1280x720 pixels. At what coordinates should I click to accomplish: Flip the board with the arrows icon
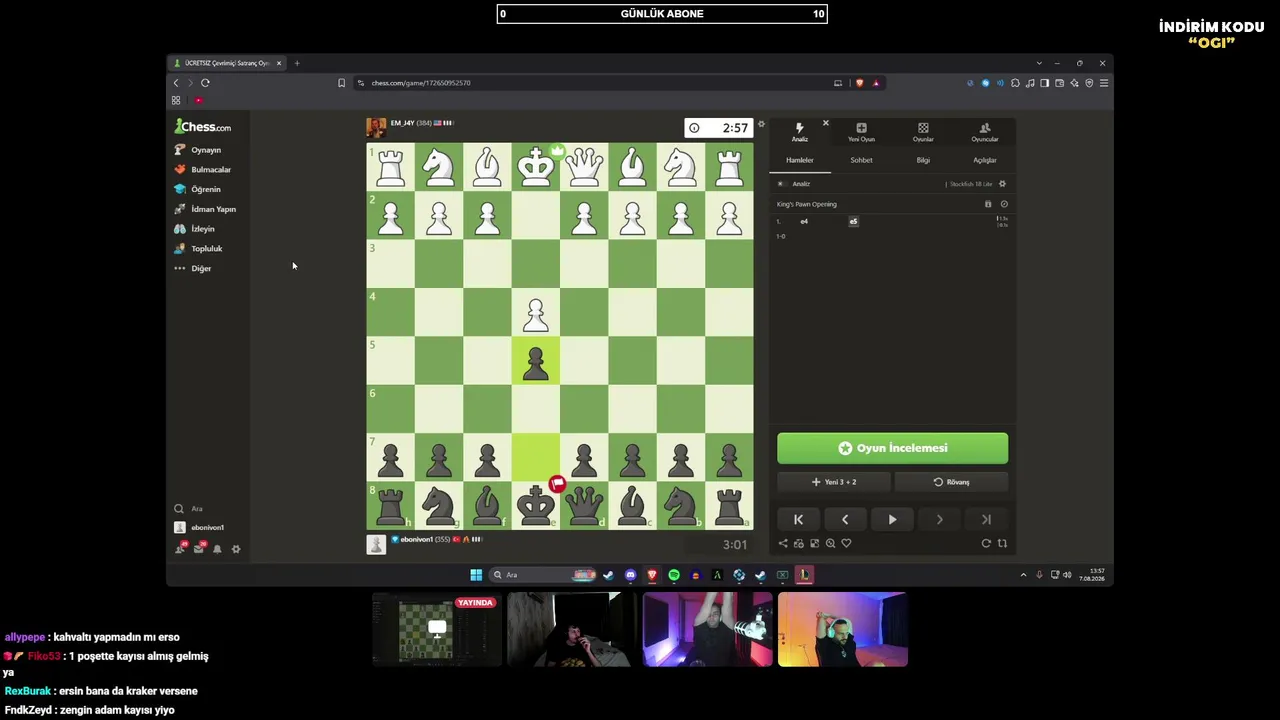pyautogui.click(x=1002, y=543)
